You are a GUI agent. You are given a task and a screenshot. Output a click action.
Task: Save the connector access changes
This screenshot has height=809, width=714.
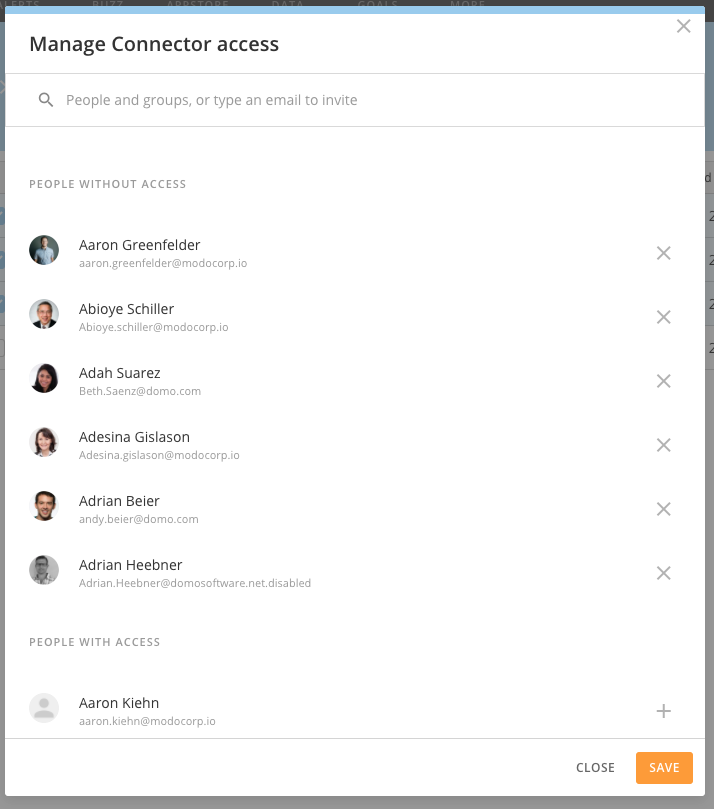coord(663,767)
